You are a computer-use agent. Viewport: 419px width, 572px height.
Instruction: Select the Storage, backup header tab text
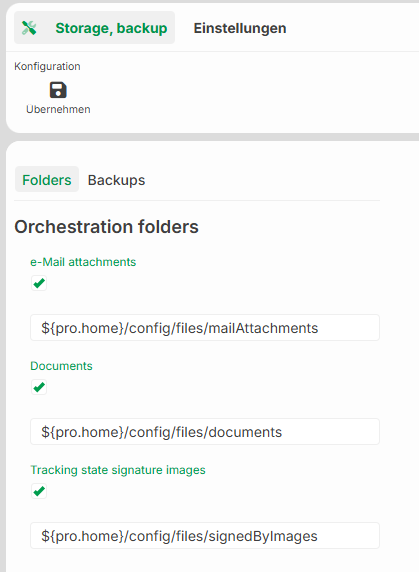pyautogui.click(x=111, y=28)
